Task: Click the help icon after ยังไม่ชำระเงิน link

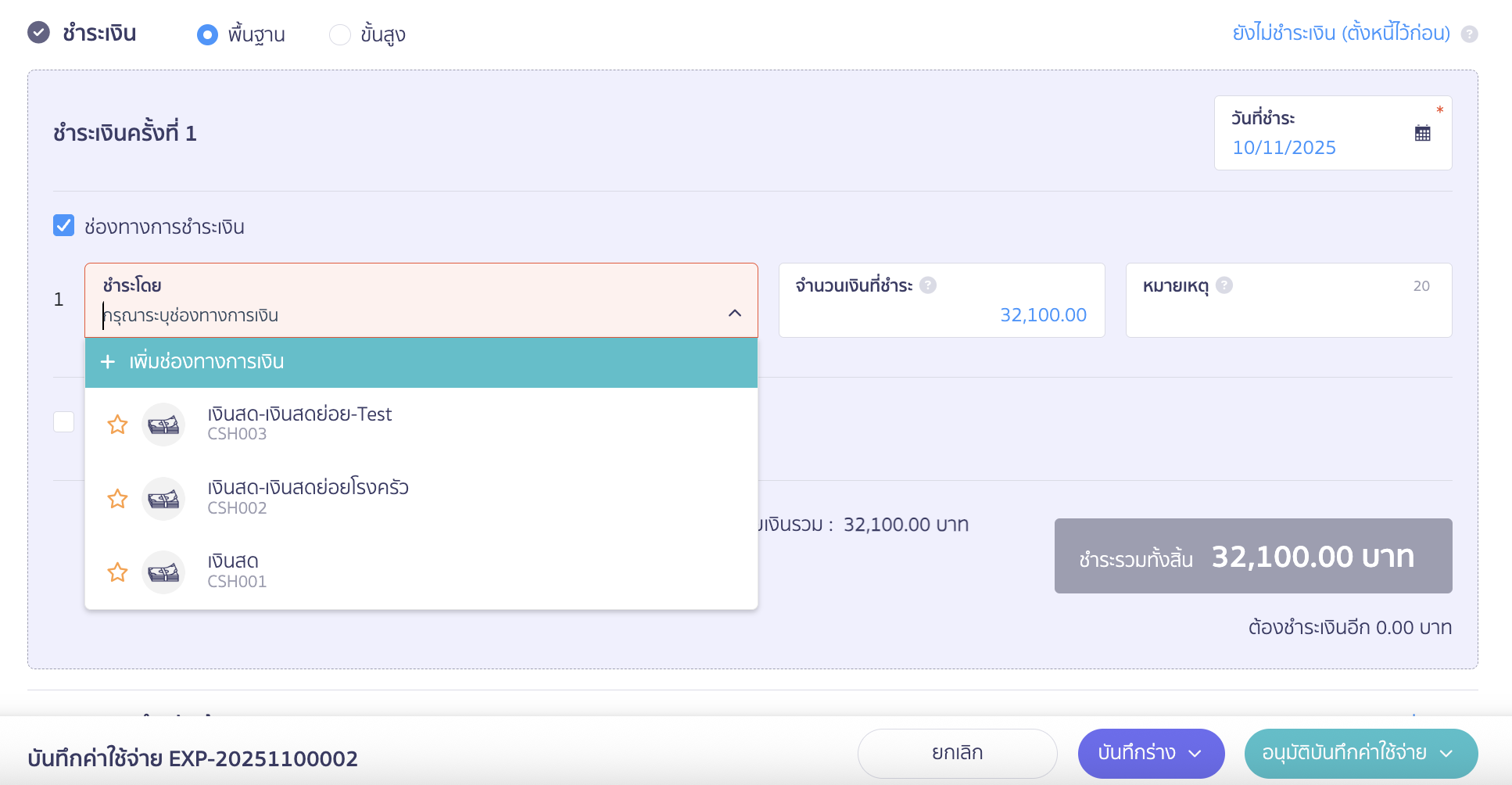Action: click(x=1469, y=34)
